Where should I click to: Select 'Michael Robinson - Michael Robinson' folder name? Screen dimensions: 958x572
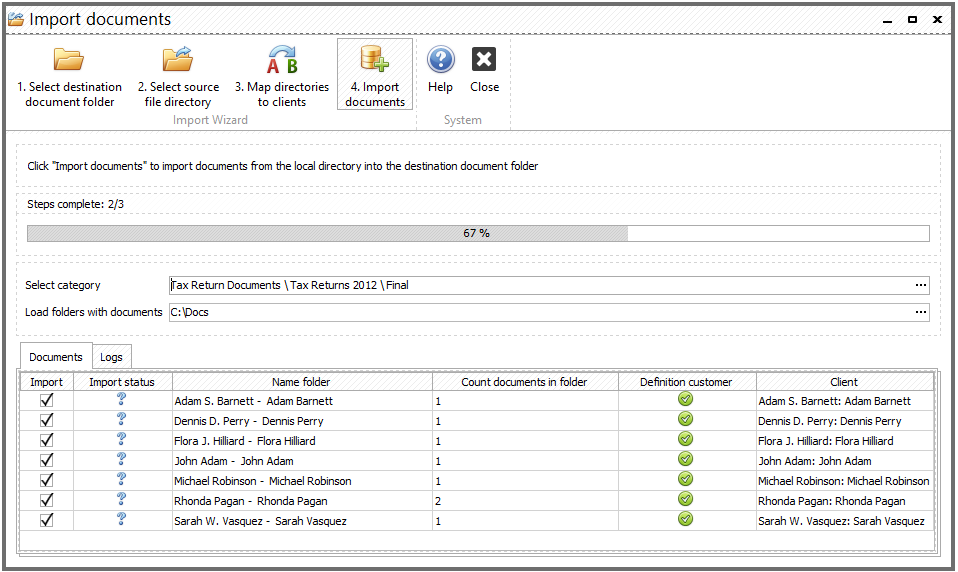pyautogui.click(x=263, y=481)
